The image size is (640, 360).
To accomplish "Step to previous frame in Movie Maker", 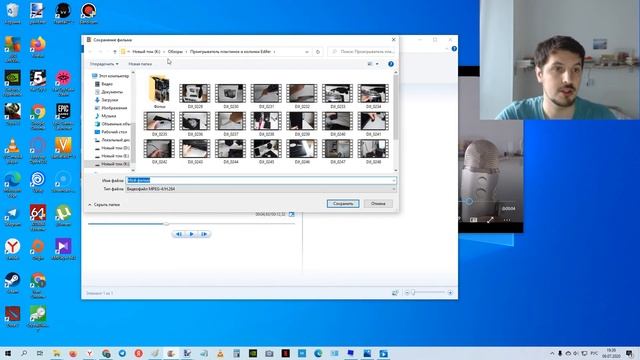I will coord(178,234).
